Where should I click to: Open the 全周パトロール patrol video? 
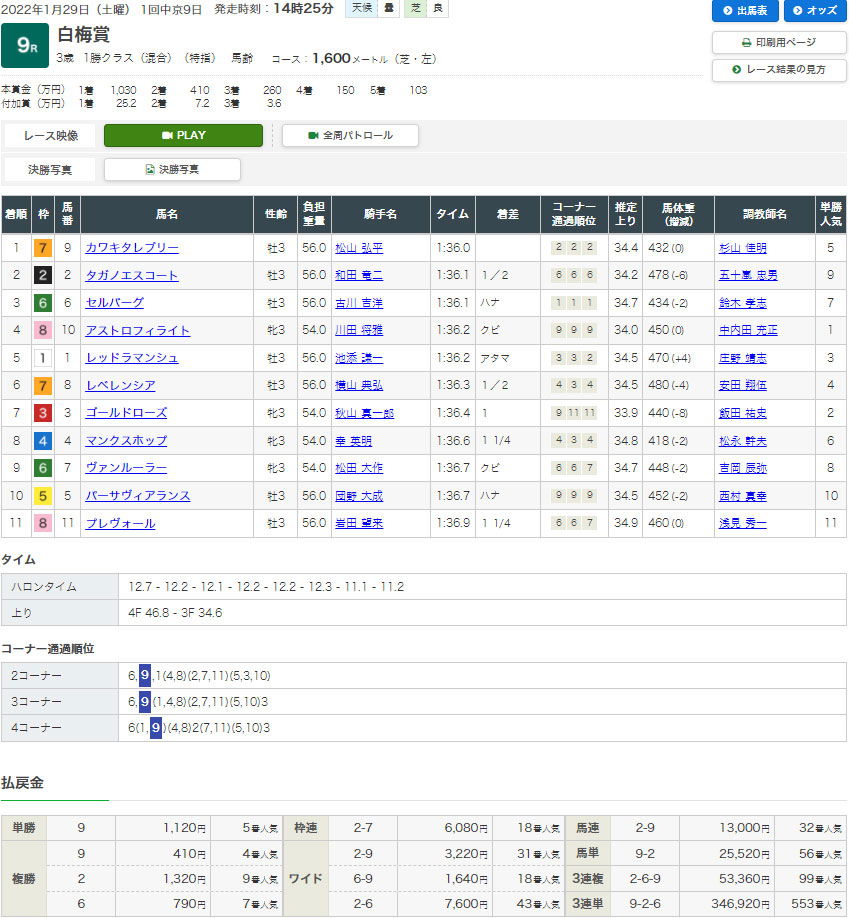coord(350,135)
